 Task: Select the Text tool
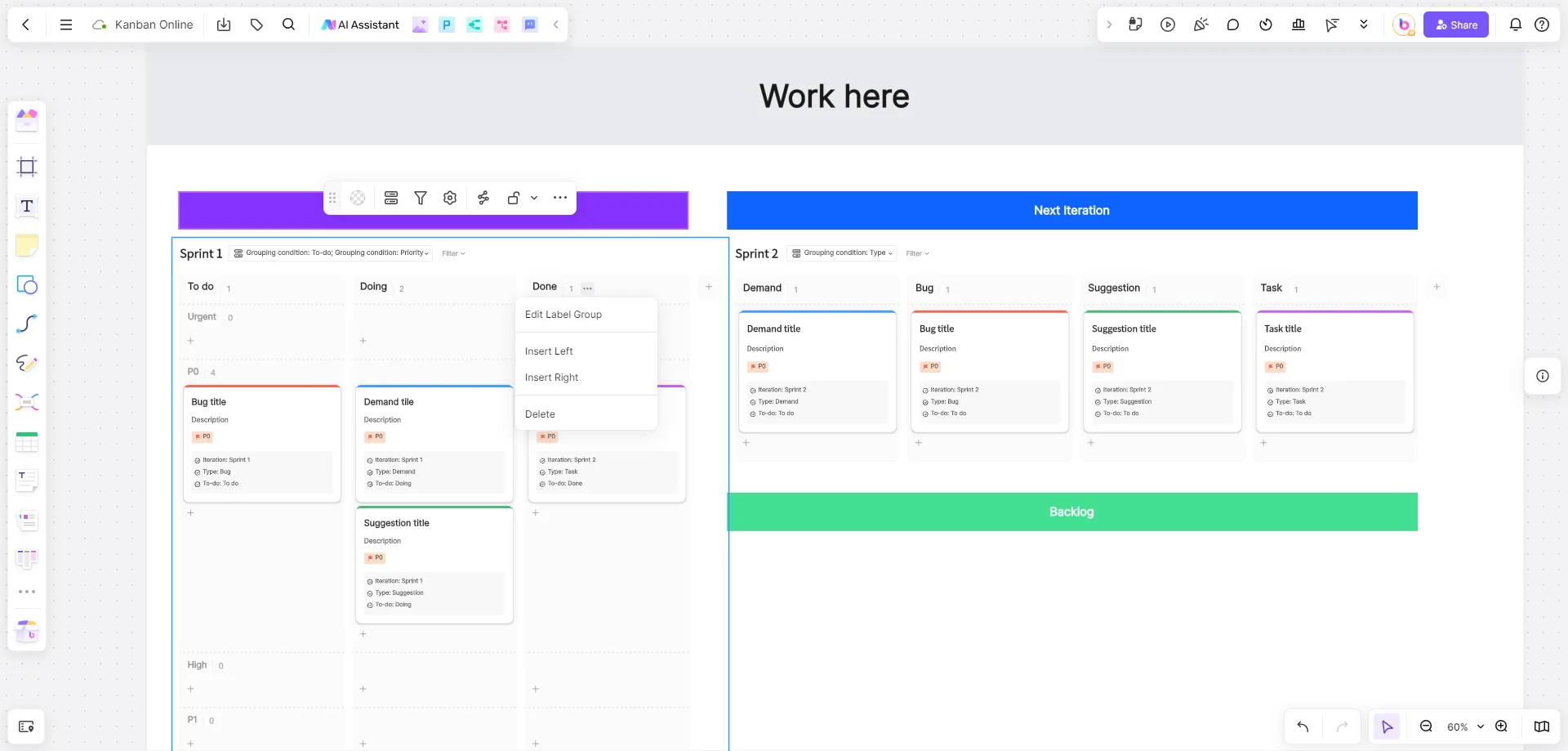coord(27,206)
